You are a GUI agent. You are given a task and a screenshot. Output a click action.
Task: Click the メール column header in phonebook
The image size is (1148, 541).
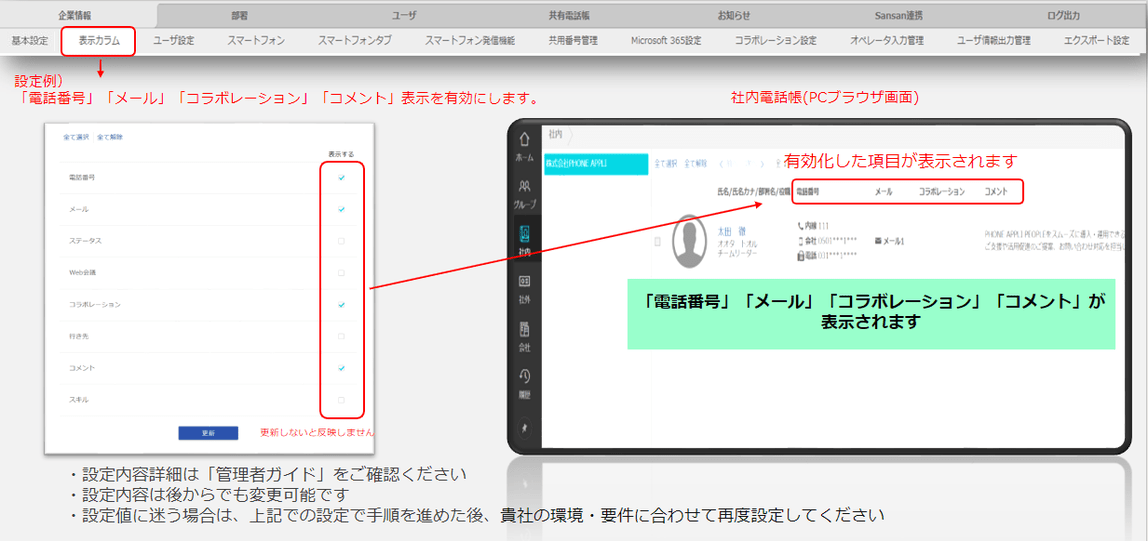(883, 192)
